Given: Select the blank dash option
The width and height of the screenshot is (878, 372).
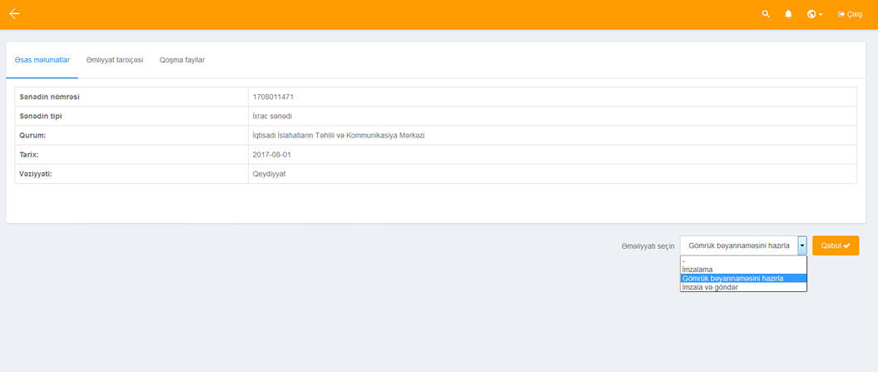Looking at the screenshot, I should 743,261.
